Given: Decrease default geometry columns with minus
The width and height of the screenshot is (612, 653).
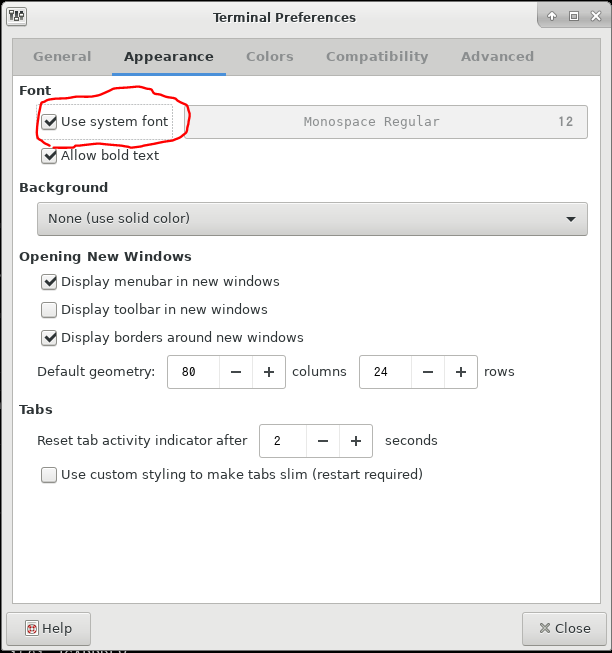Looking at the screenshot, I should point(236,372).
